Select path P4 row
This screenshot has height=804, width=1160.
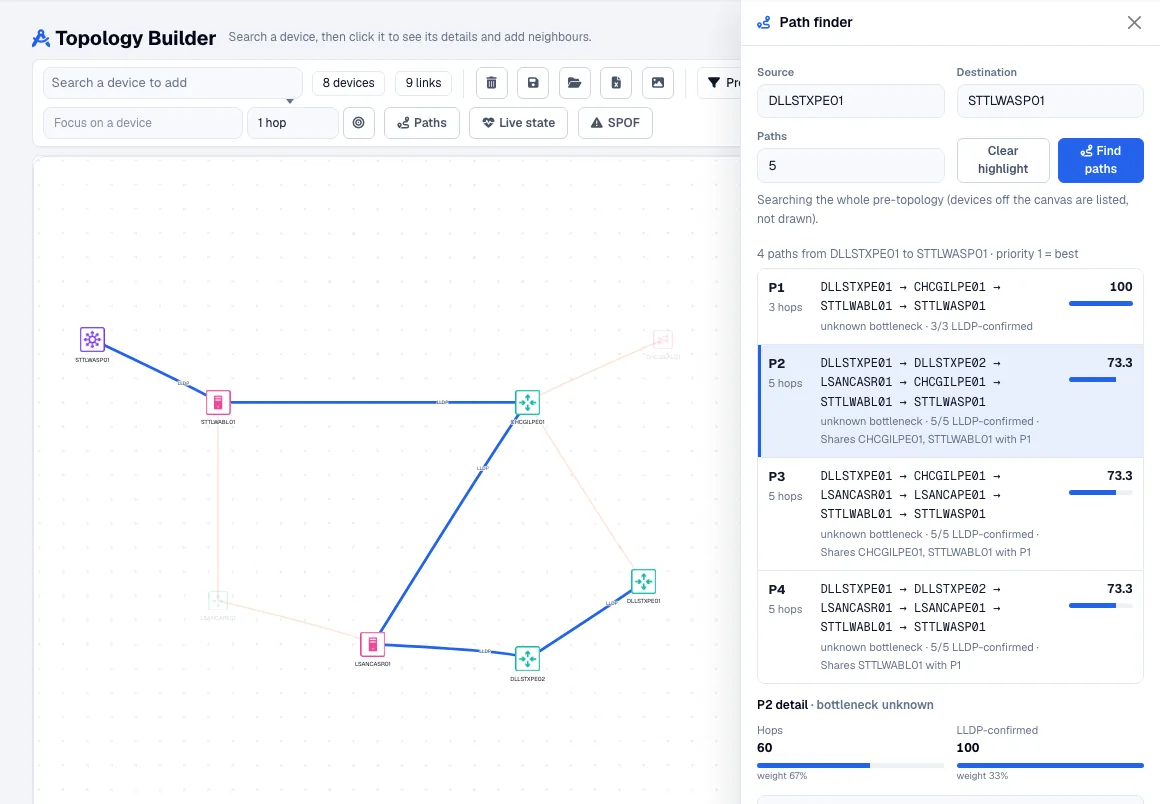(951, 626)
